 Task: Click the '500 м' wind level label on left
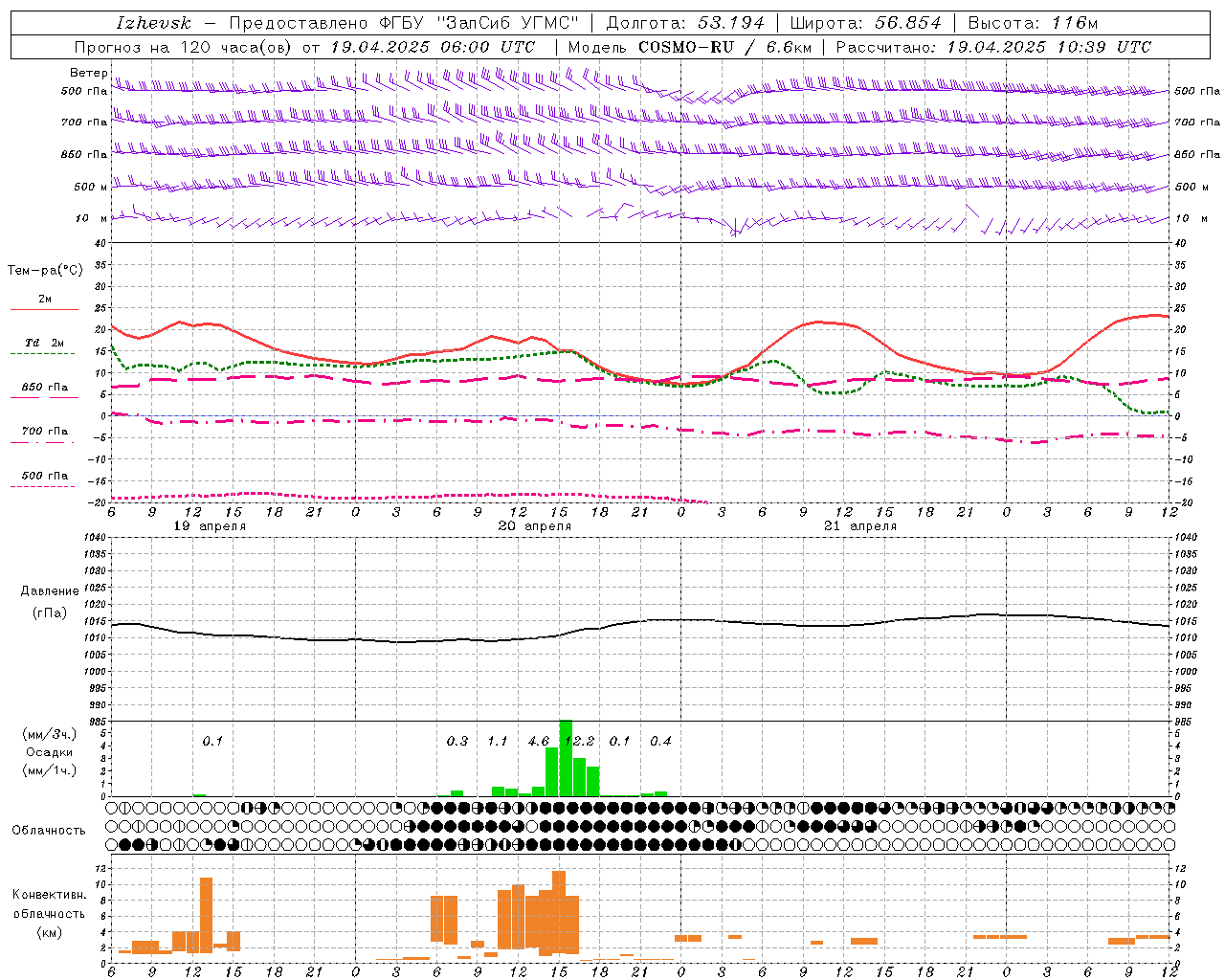[x=91, y=187]
